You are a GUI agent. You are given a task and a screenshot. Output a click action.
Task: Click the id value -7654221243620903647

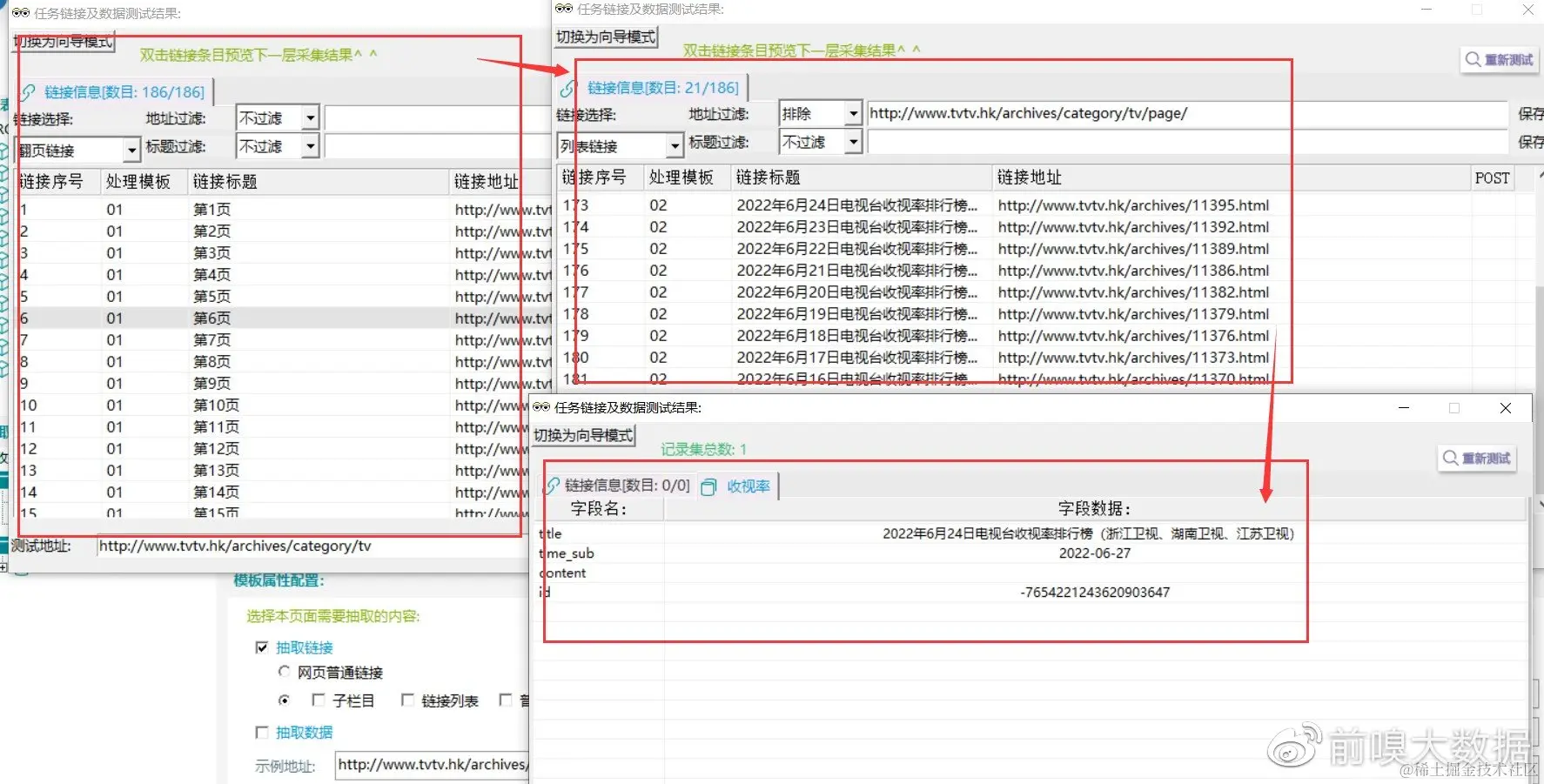pos(1095,593)
